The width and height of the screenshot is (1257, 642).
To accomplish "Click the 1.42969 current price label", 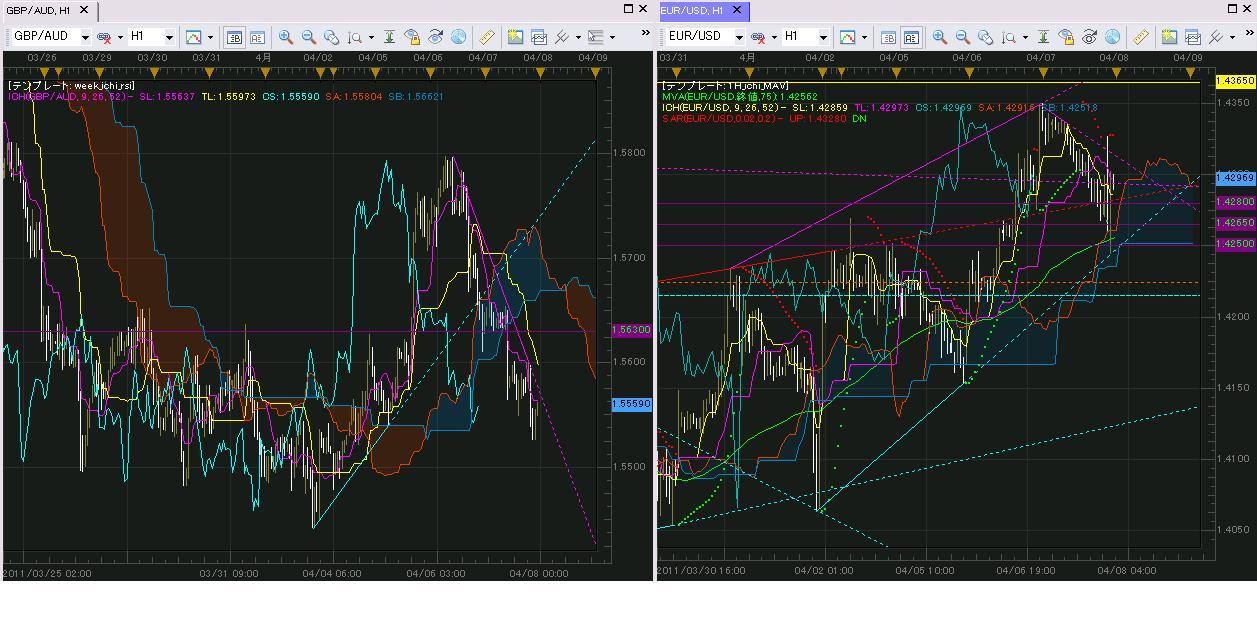I will click(x=1234, y=178).
